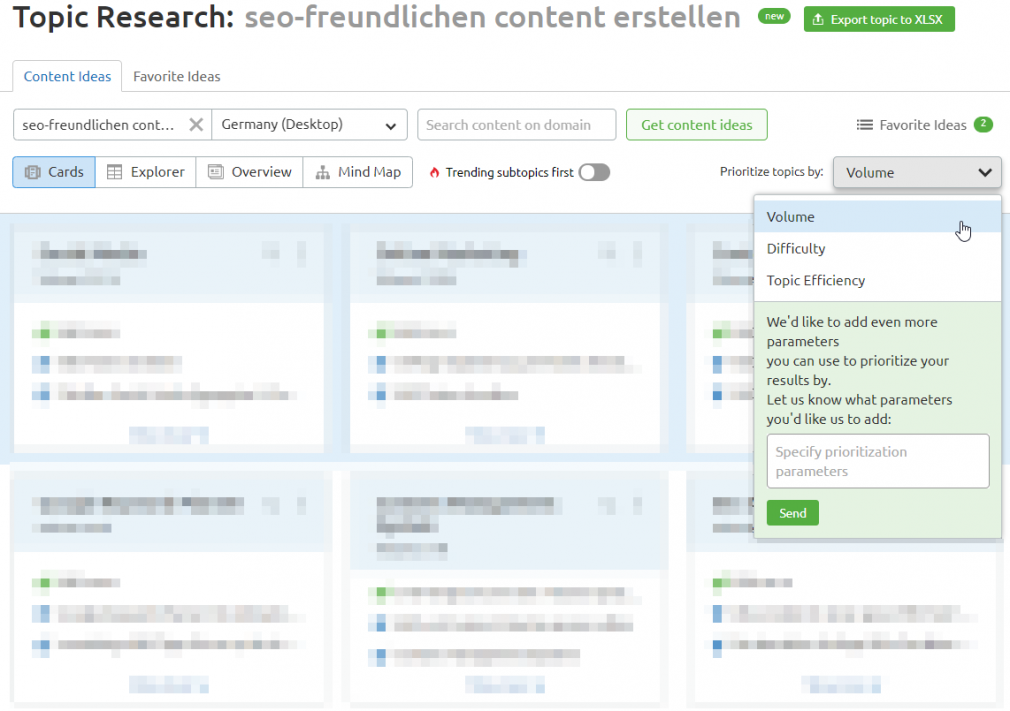The width and height of the screenshot is (1010, 711).
Task: Switch to the Mind Map view
Action: [357, 172]
